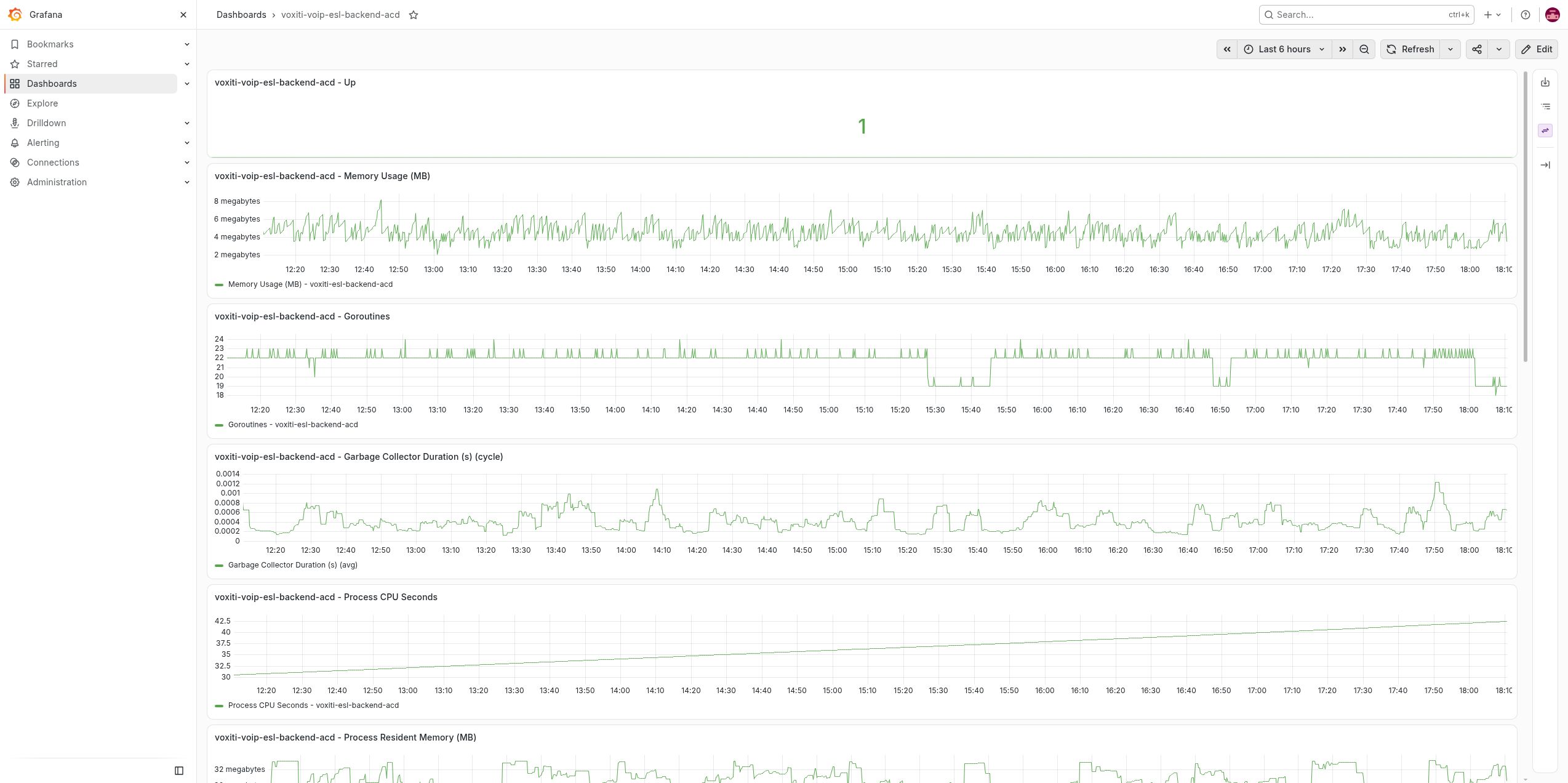
Task: Toggle Goroutines legend series
Action: (293, 425)
